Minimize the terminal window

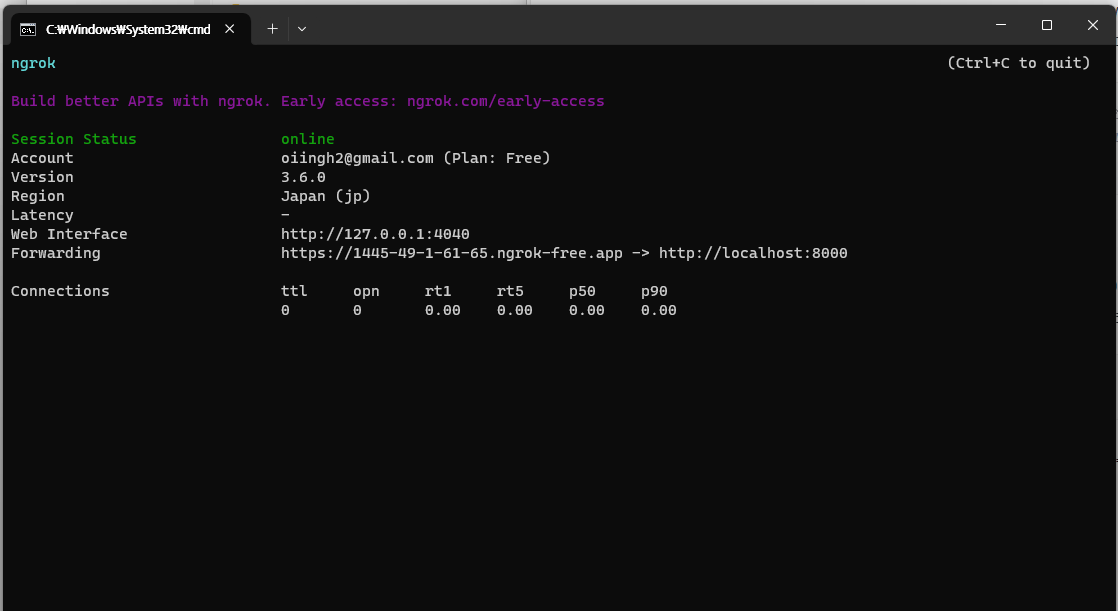click(x=1001, y=25)
